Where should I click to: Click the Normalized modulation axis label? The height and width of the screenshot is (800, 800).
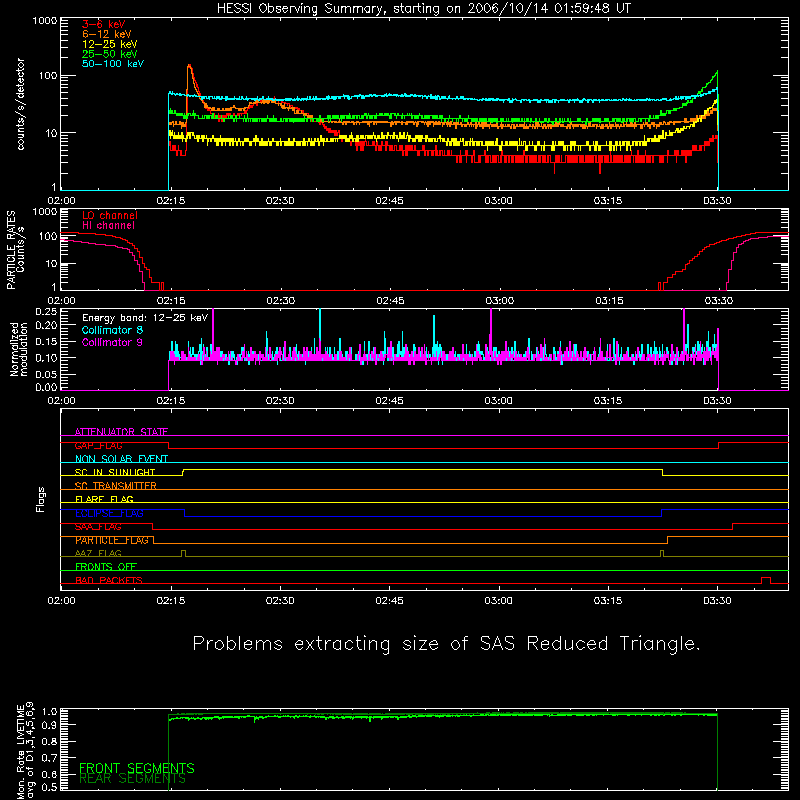(19, 349)
